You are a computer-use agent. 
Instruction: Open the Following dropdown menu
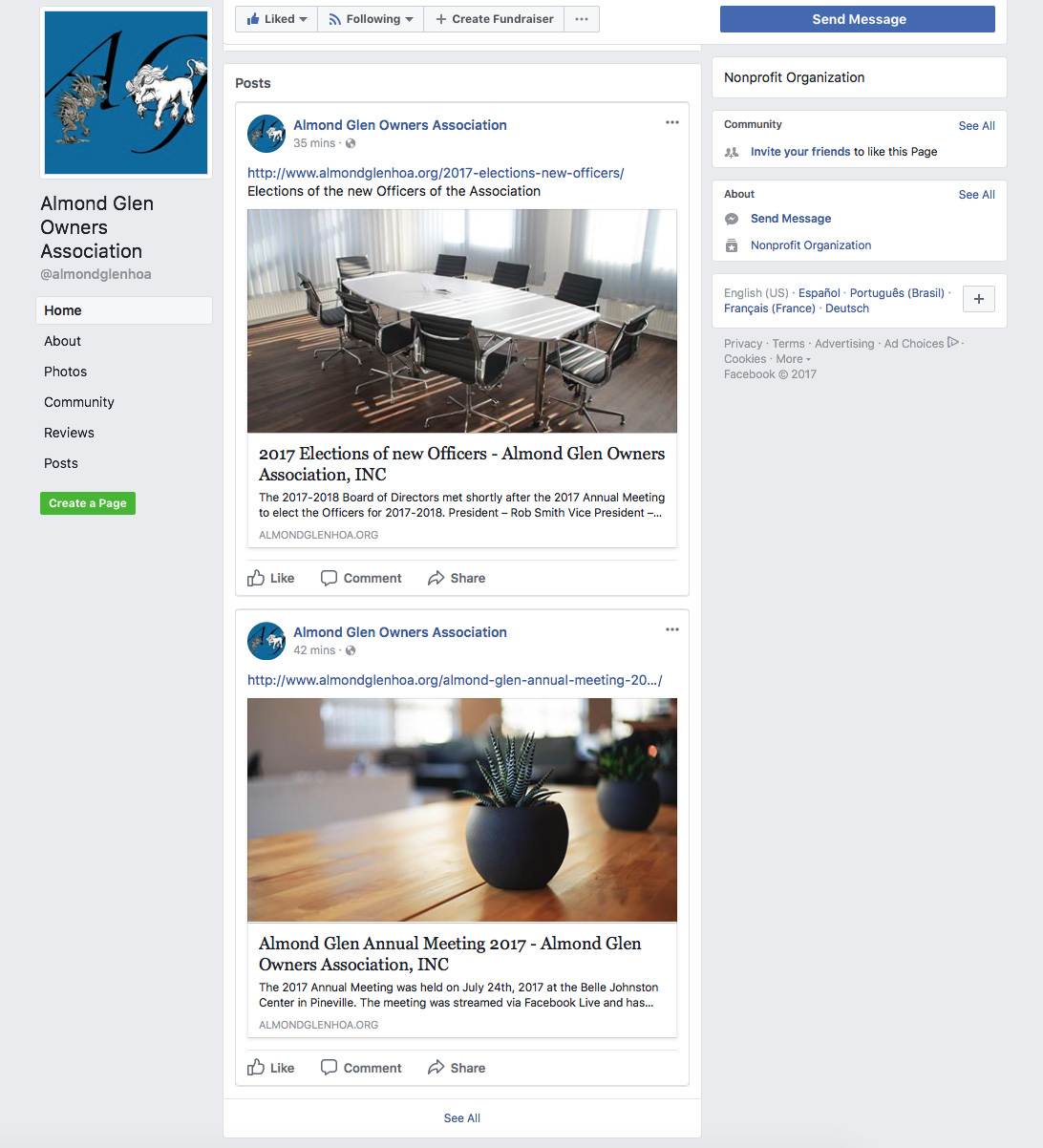point(371,19)
